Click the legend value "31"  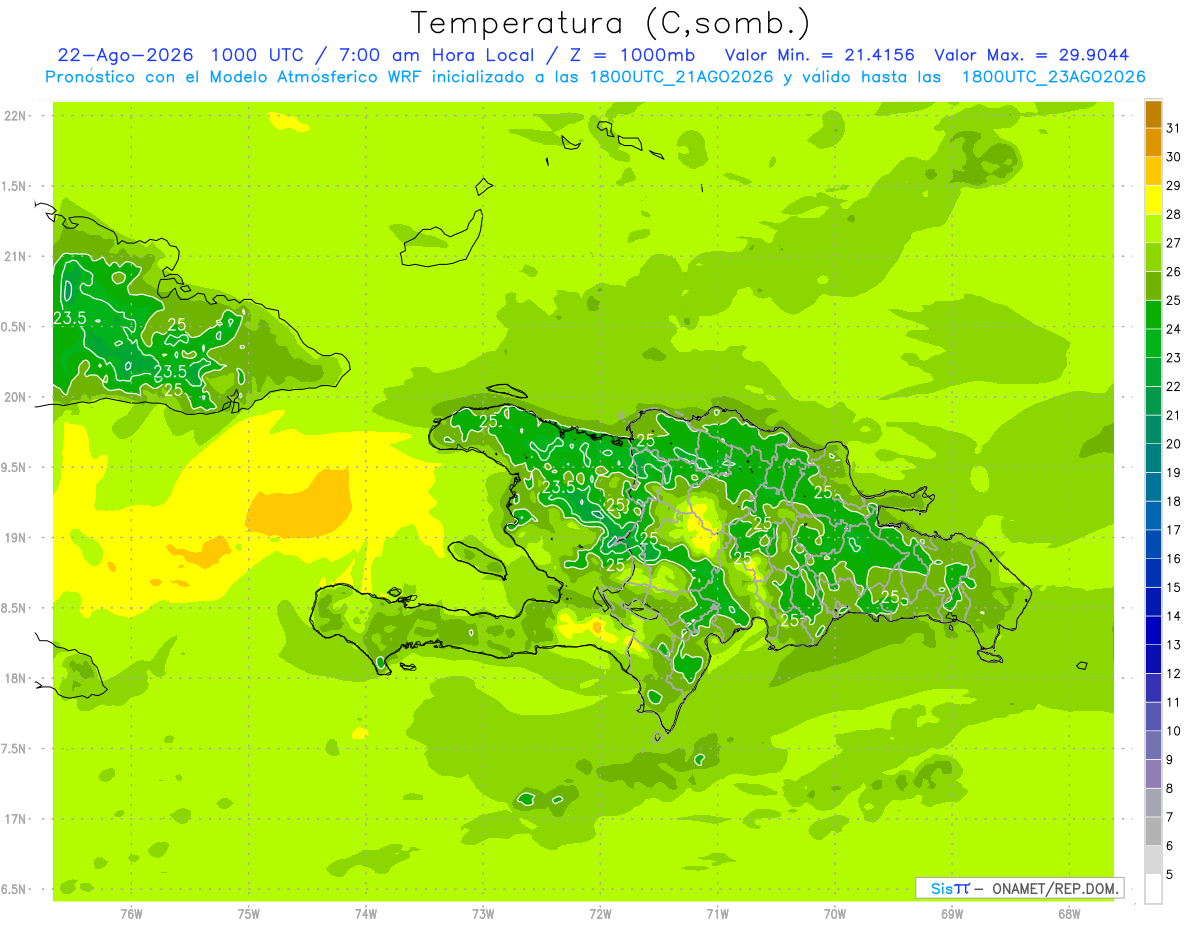click(x=1174, y=128)
